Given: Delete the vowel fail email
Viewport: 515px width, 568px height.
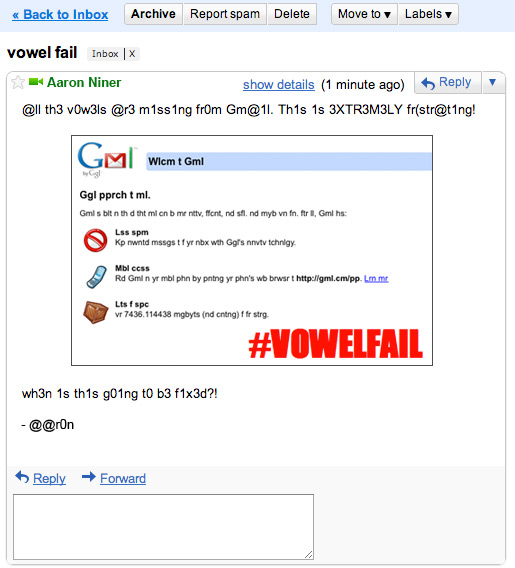Looking at the screenshot, I should (x=292, y=14).
